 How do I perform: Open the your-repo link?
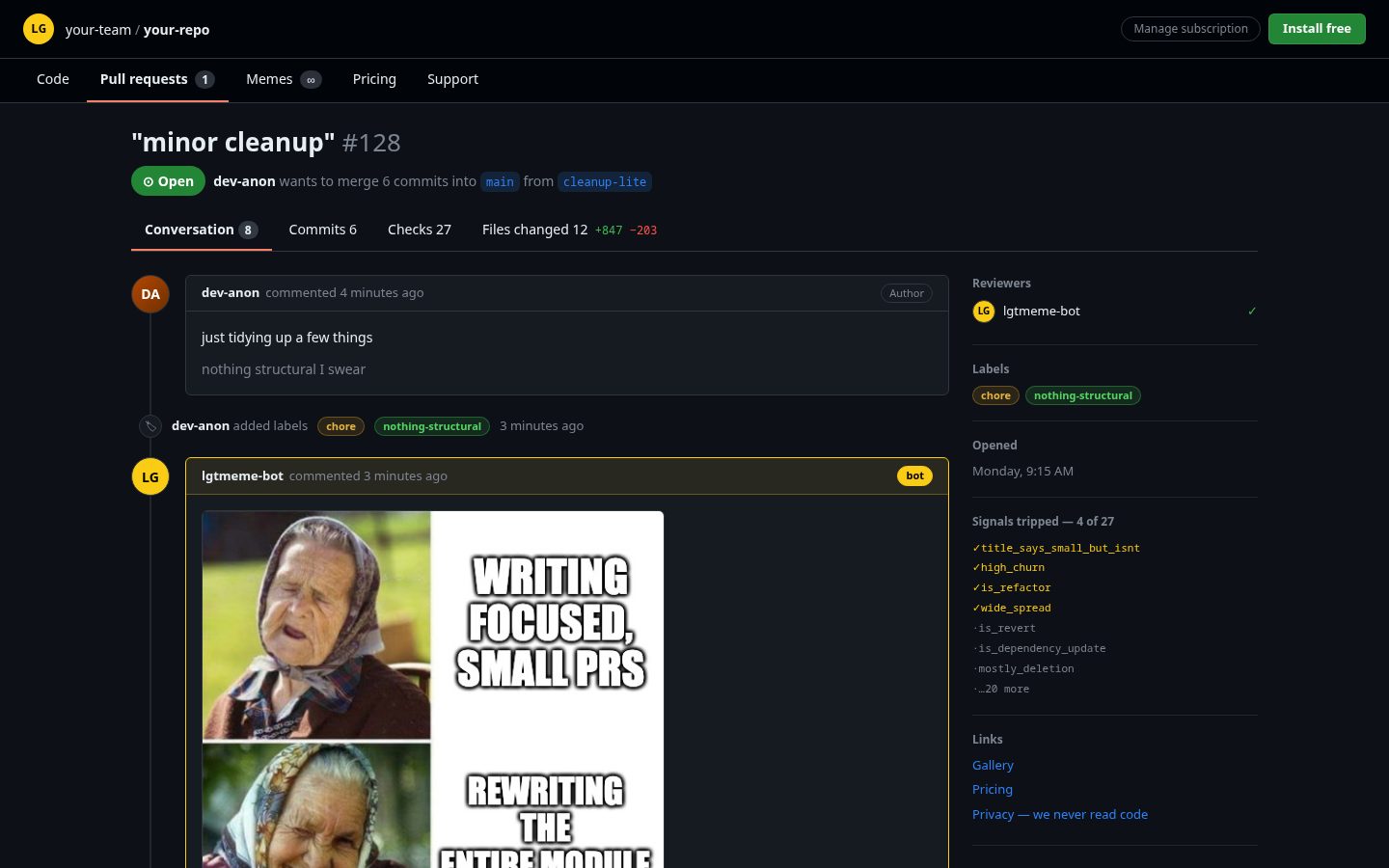click(x=177, y=30)
